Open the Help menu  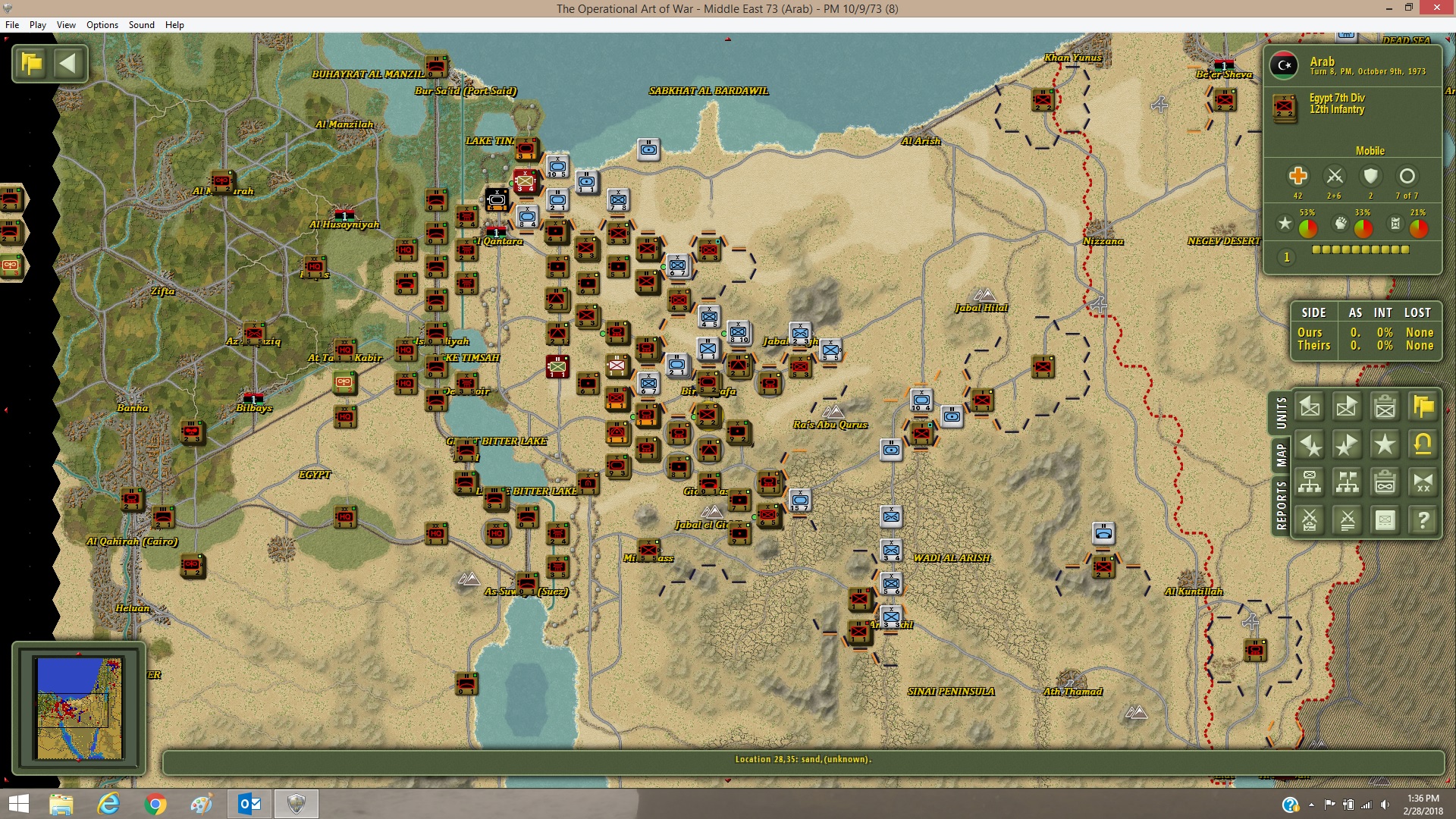point(174,25)
